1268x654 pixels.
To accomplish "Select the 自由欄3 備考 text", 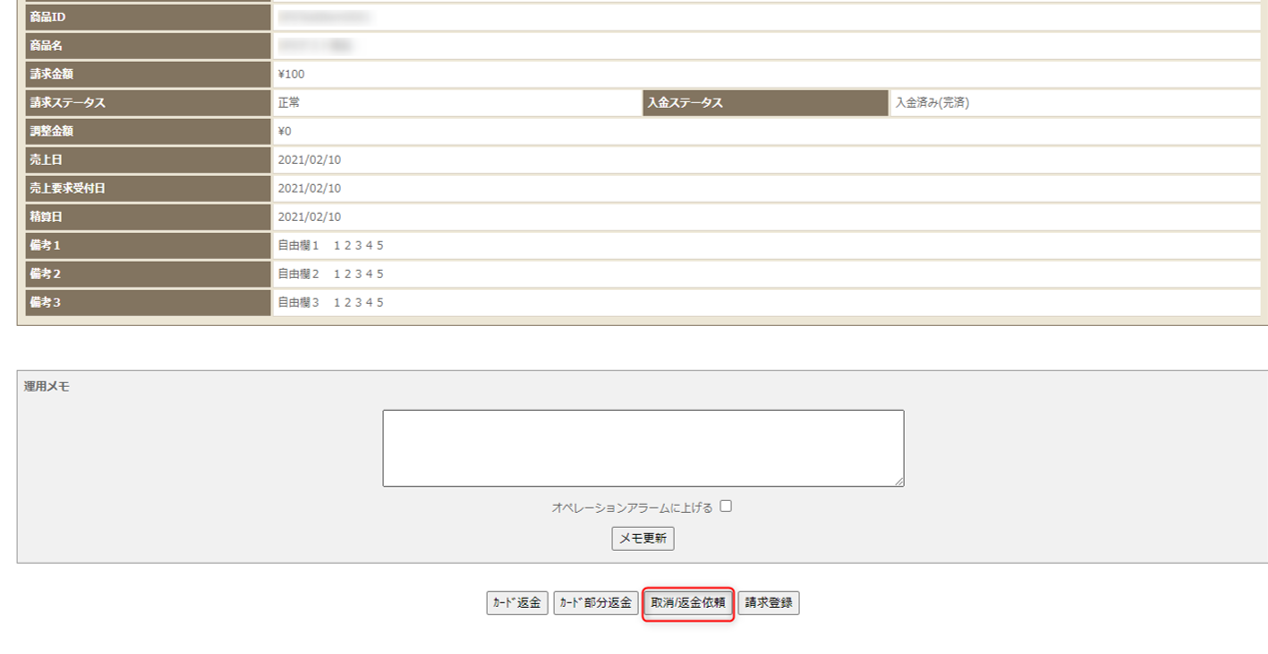I will pyautogui.click(x=330, y=303).
